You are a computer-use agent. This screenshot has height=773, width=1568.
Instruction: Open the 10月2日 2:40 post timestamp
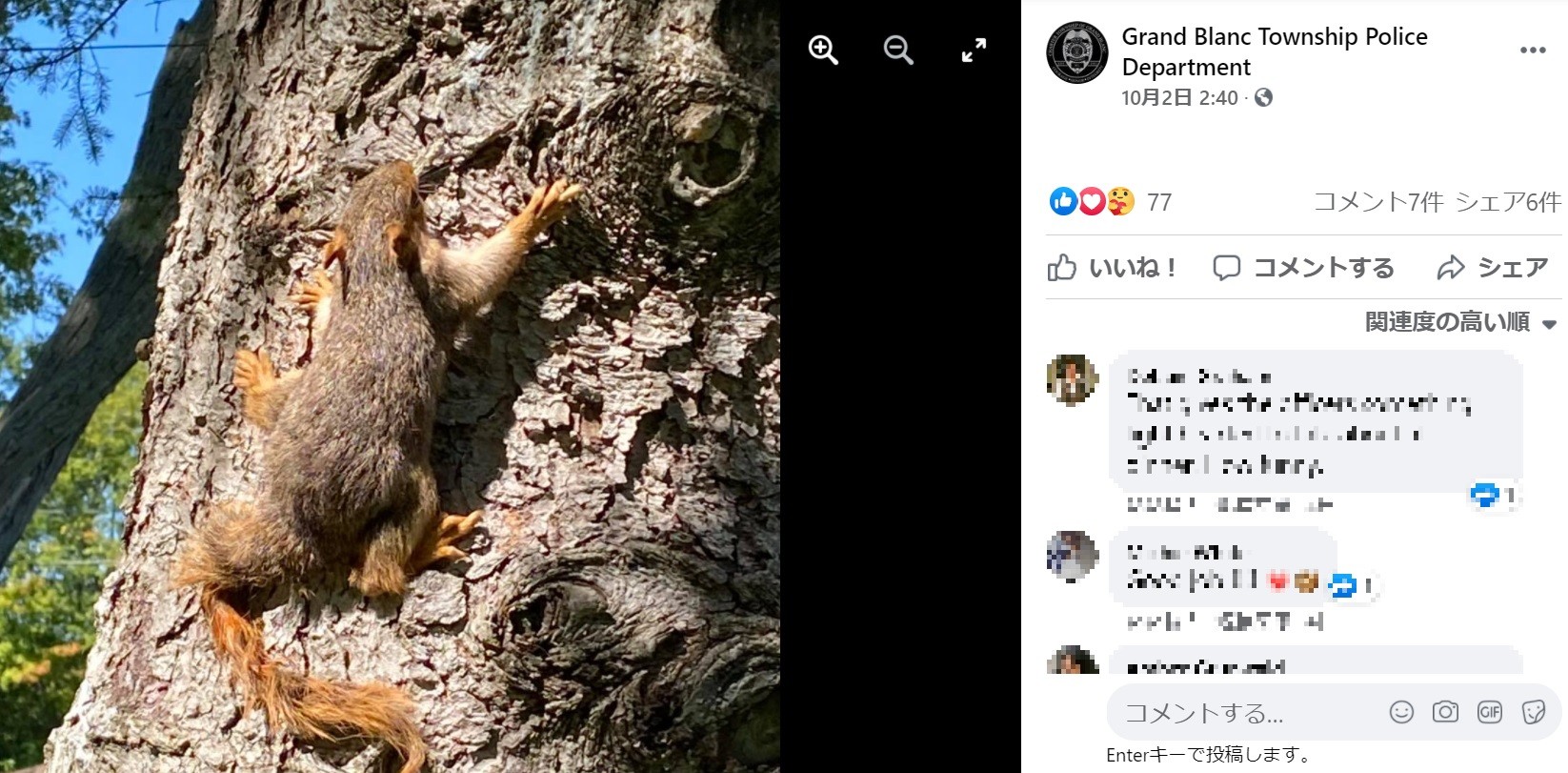pos(1179,97)
